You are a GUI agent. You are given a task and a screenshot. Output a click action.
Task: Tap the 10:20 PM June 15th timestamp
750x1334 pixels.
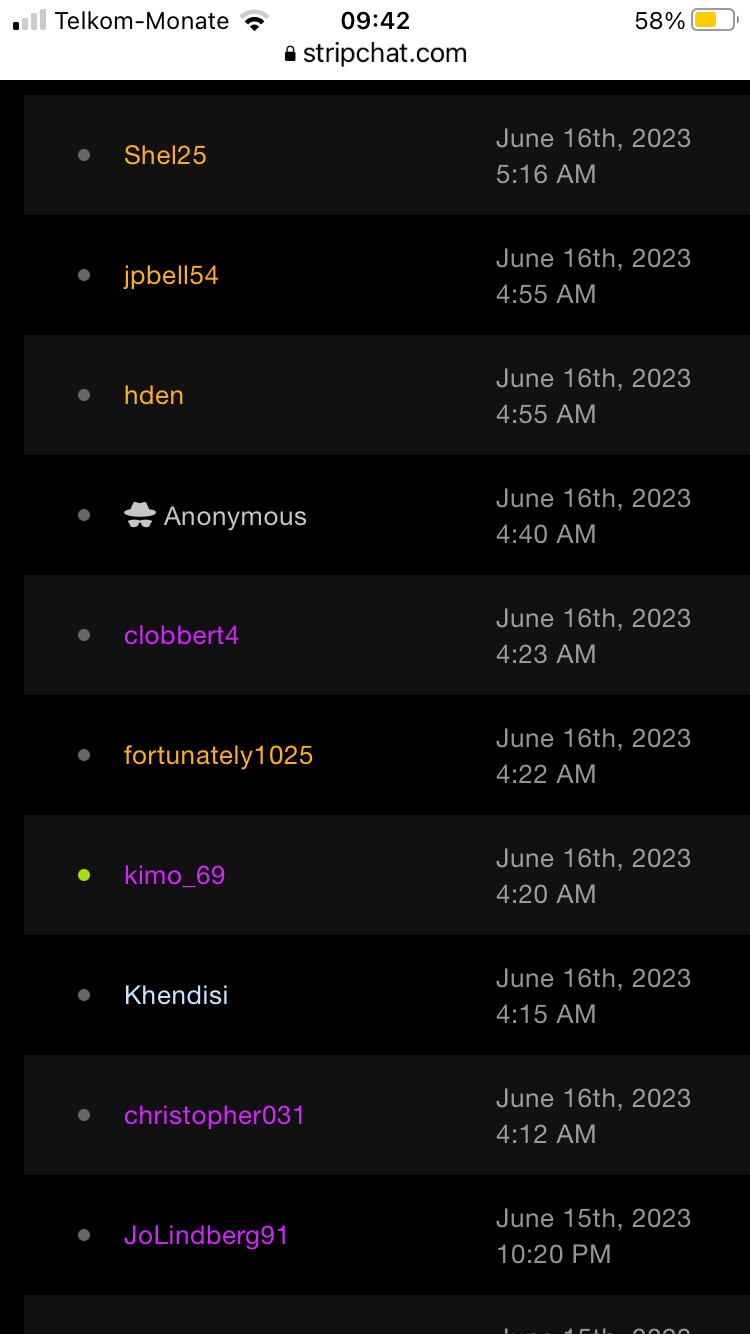593,1236
